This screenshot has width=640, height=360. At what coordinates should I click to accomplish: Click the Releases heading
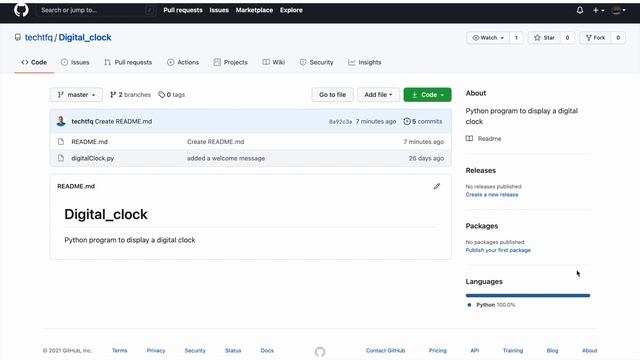(480, 171)
